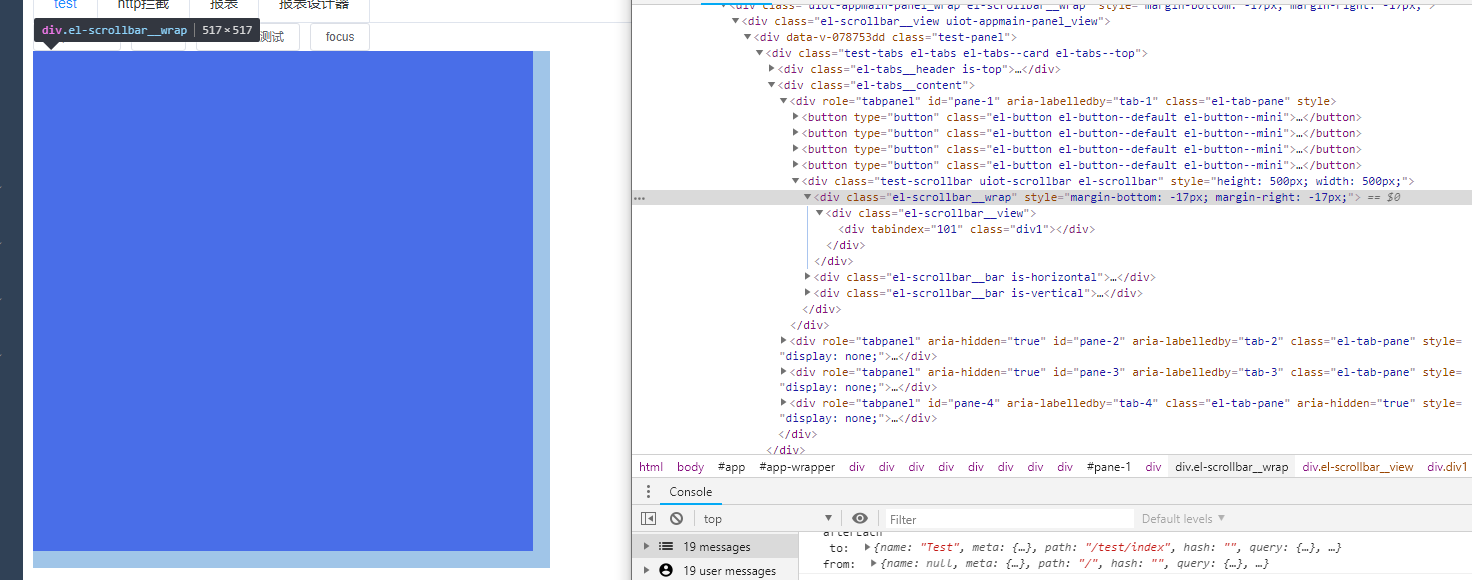Expand the el-scrollbar__bar is-horizontal node
Image resolution: width=1472 pixels, height=580 pixels.
808,277
